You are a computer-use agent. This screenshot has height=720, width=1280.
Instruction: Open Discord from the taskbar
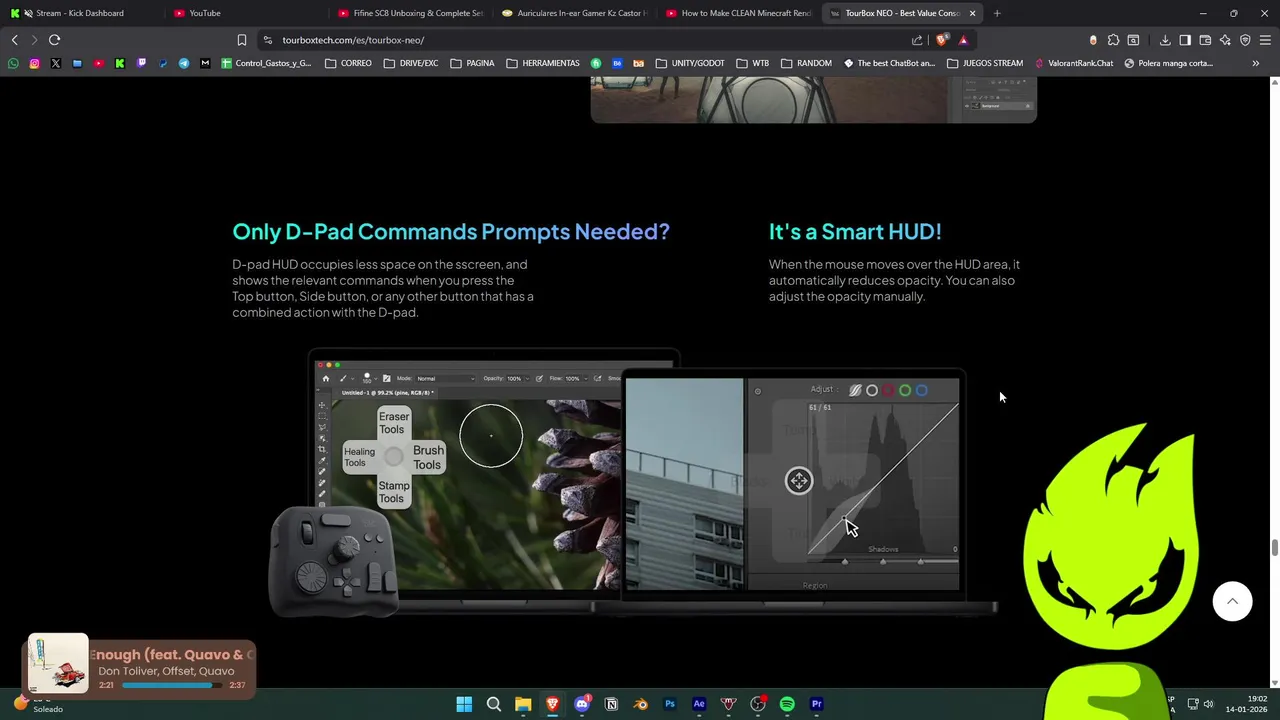point(582,704)
